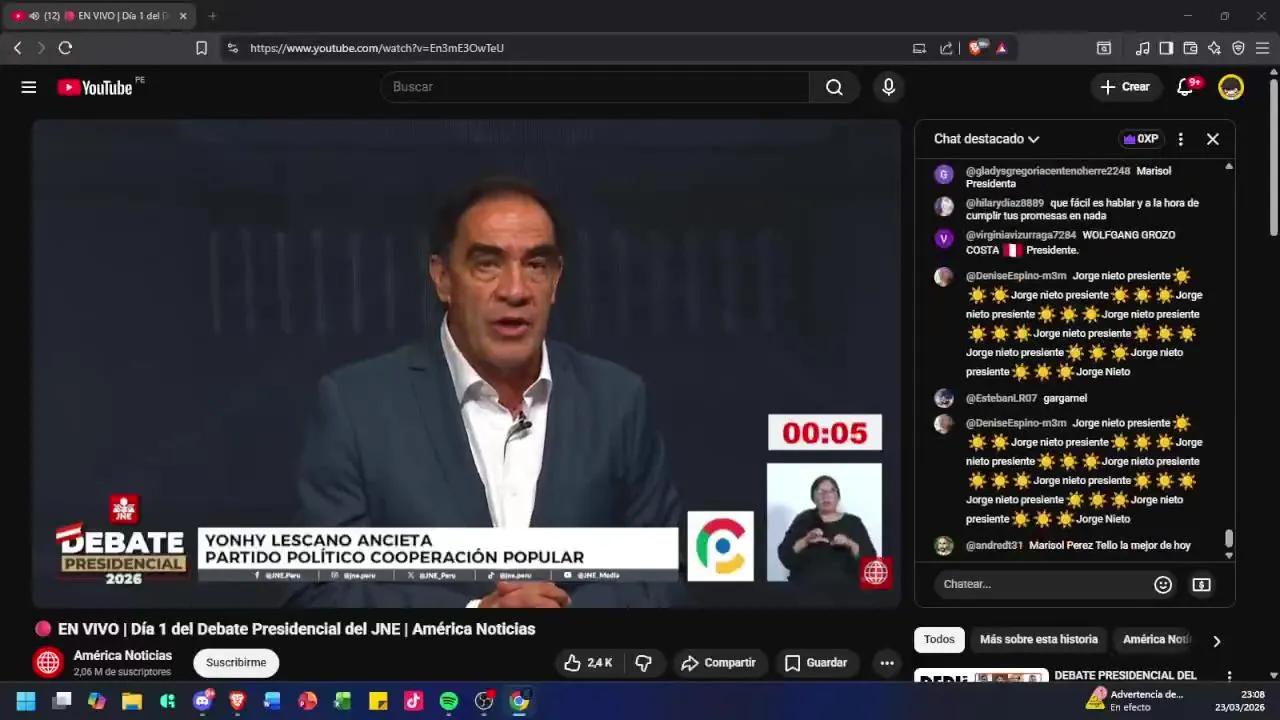Image resolution: width=1280 pixels, height=720 pixels.
Task: Click the live video player
Action: 466,364
